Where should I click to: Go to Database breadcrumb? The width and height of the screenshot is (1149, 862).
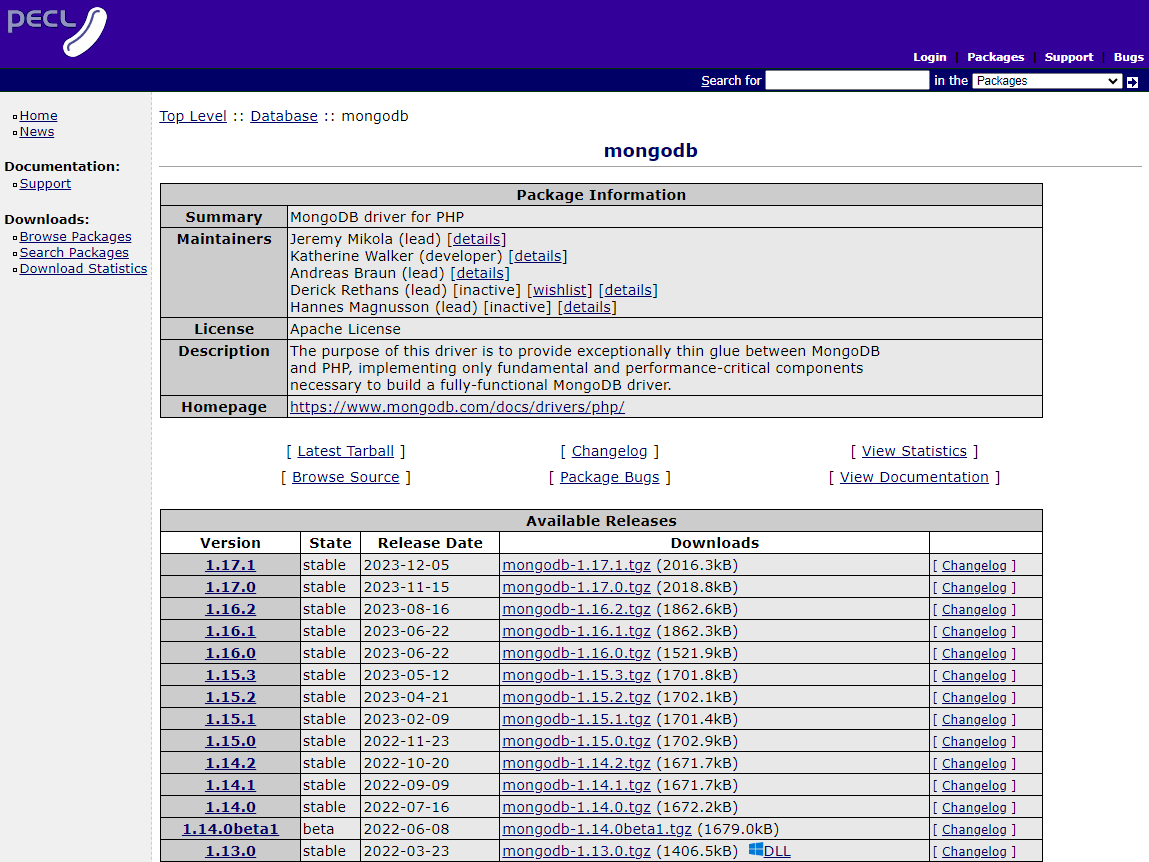click(x=284, y=117)
